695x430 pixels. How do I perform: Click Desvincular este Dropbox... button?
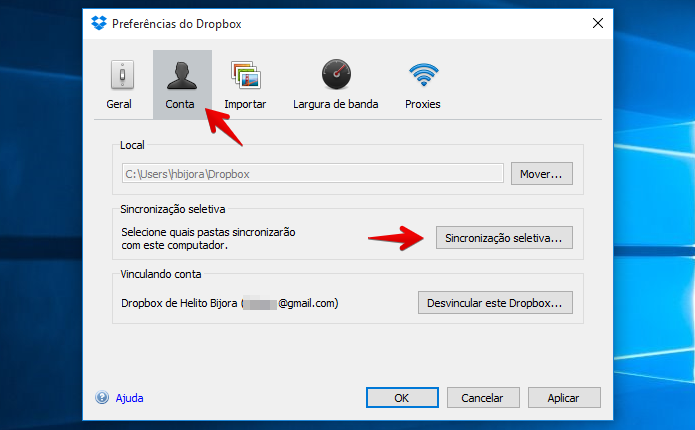495,303
